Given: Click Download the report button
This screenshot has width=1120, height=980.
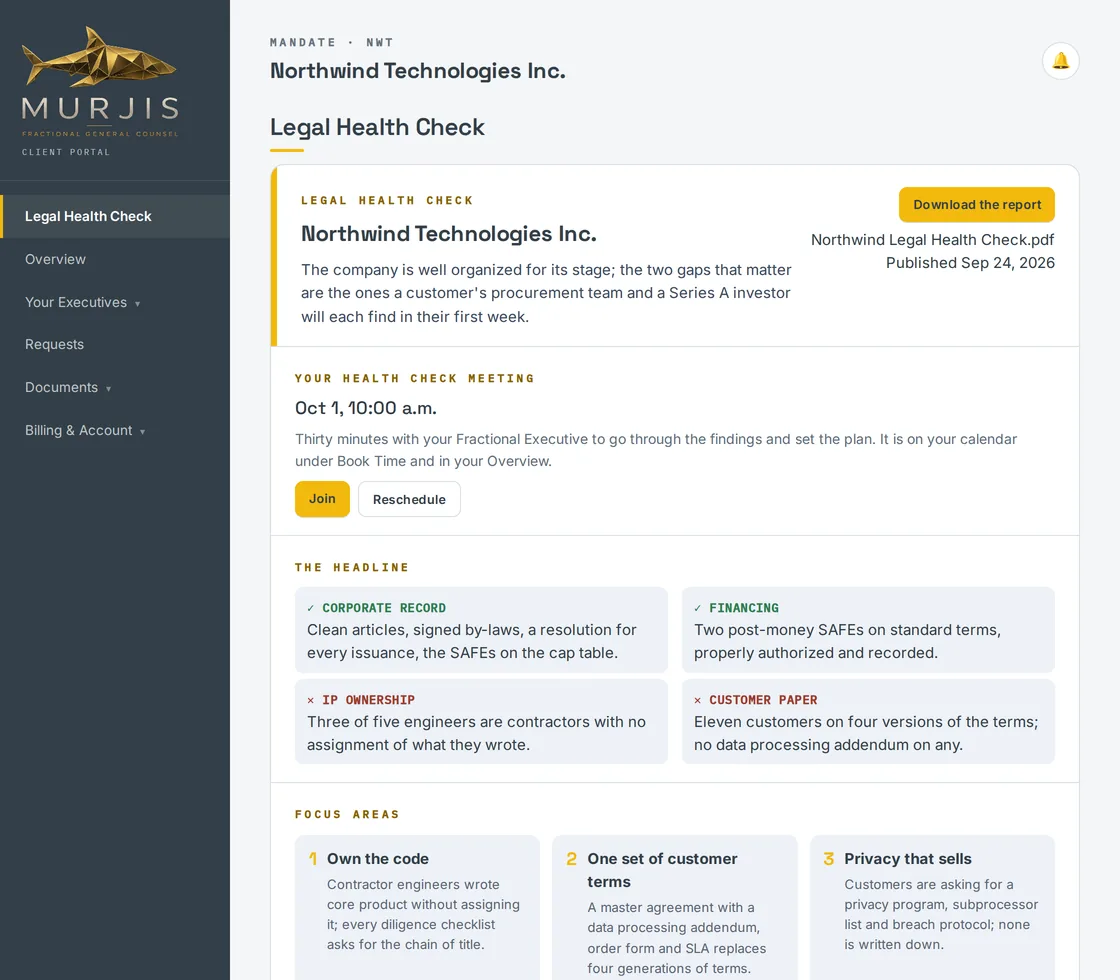Looking at the screenshot, I should tap(976, 205).
